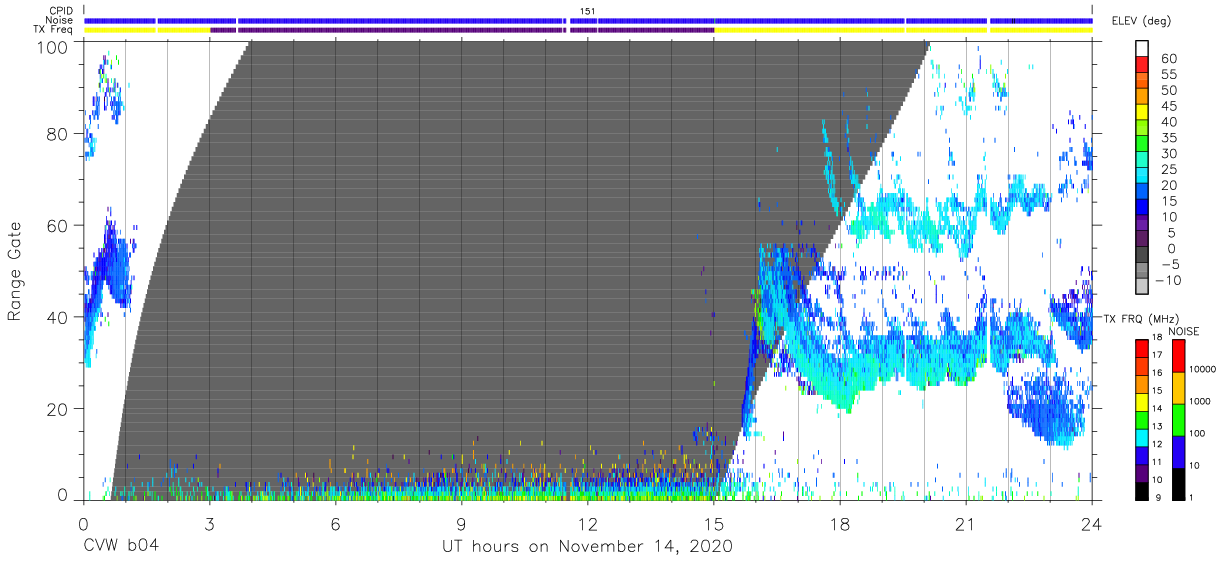Pick the green 30–35 elevation colorbar segment
This screenshot has width=1228, height=567.
point(1143,145)
